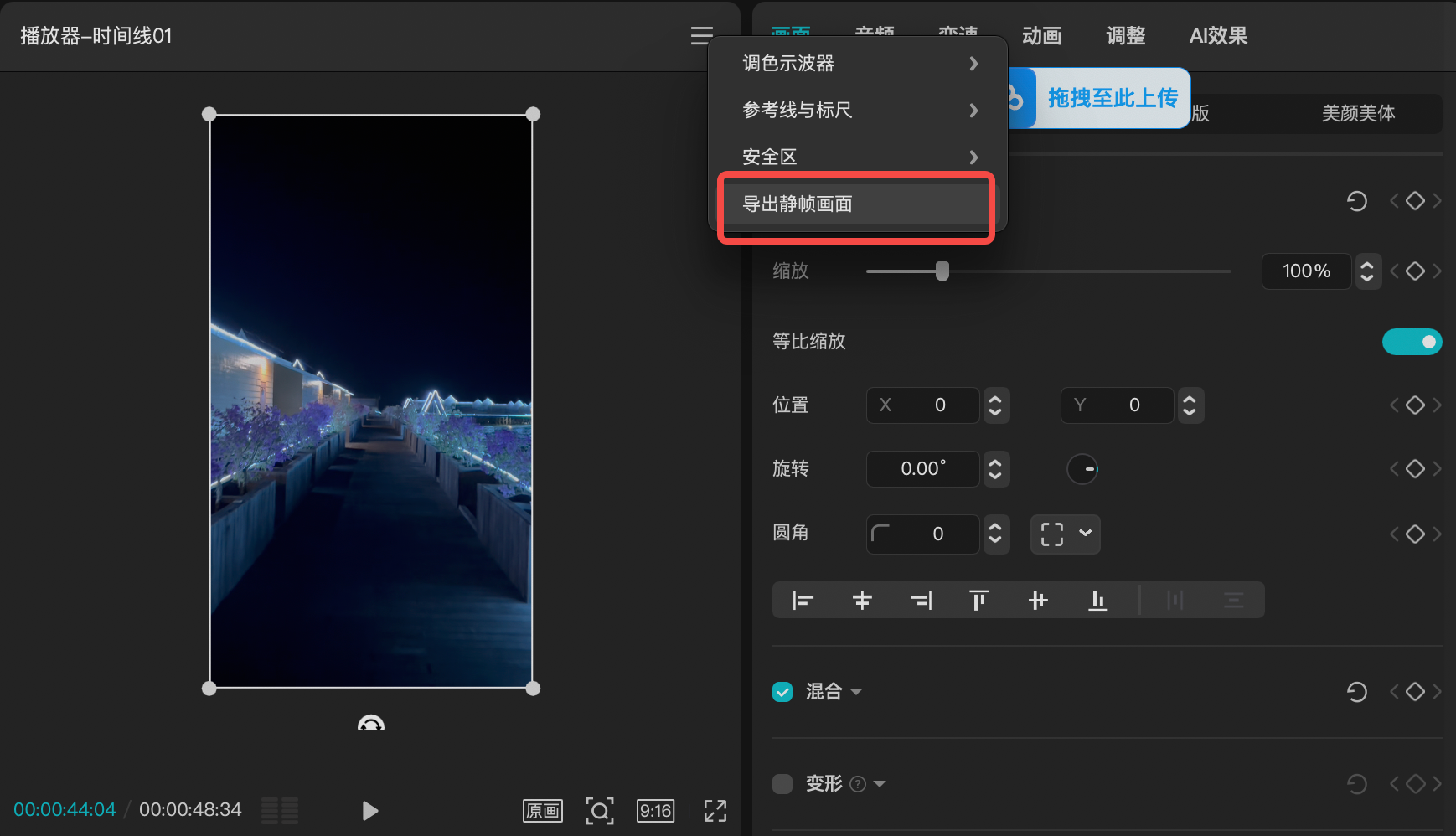Open the 美颜美体 section

[x=1357, y=113]
